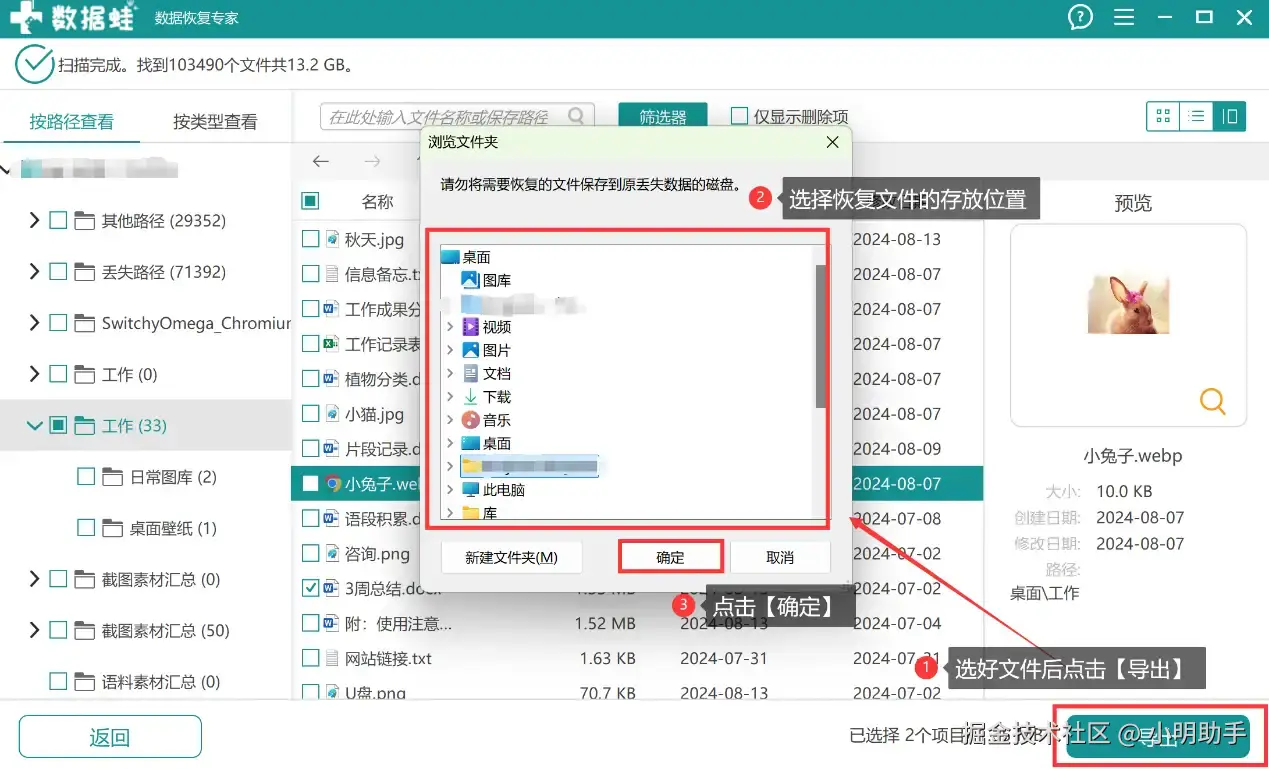This screenshot has height=769, width=1269.
Task: Click the 网站链接.txt file icon
Action: pos(333,659)
